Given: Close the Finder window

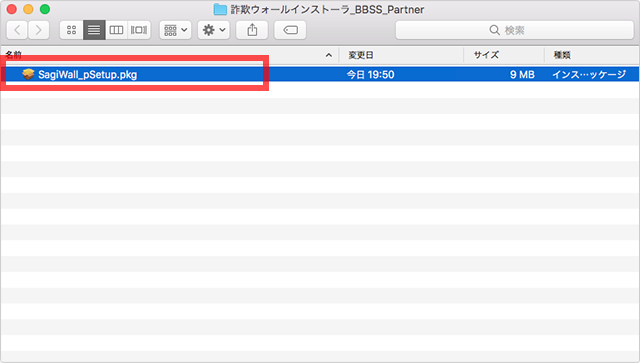Looking at the screenshot, I should (x=12, y=9).
